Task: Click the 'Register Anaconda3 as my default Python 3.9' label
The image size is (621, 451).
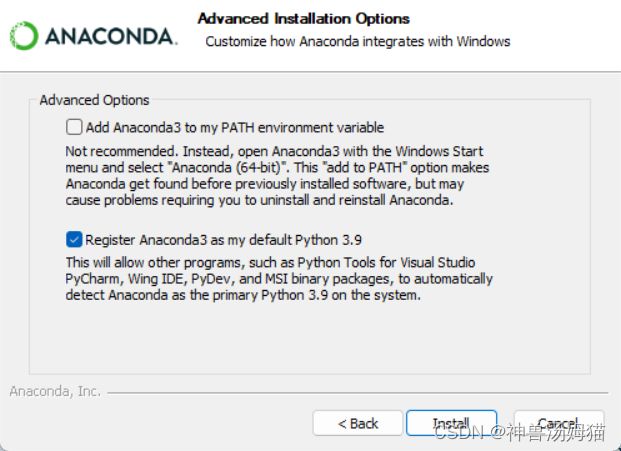Action: pos(223,240)
